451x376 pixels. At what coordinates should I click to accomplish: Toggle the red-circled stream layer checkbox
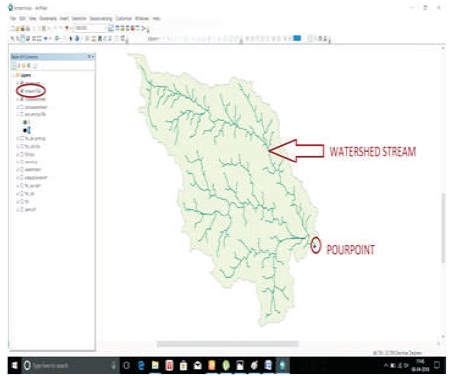point(21,91)
